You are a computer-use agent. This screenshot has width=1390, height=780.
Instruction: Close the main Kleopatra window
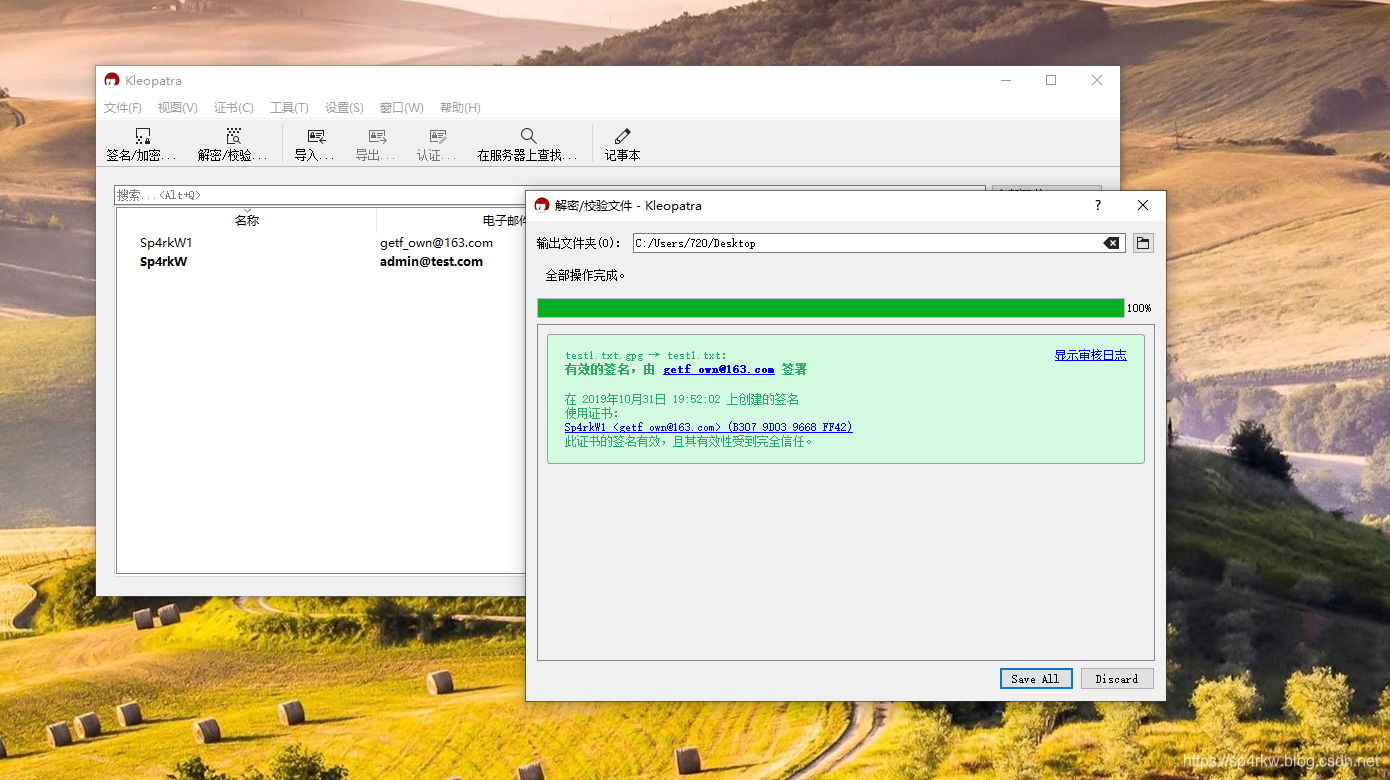pyautogui.click(x=1097, y=80)
